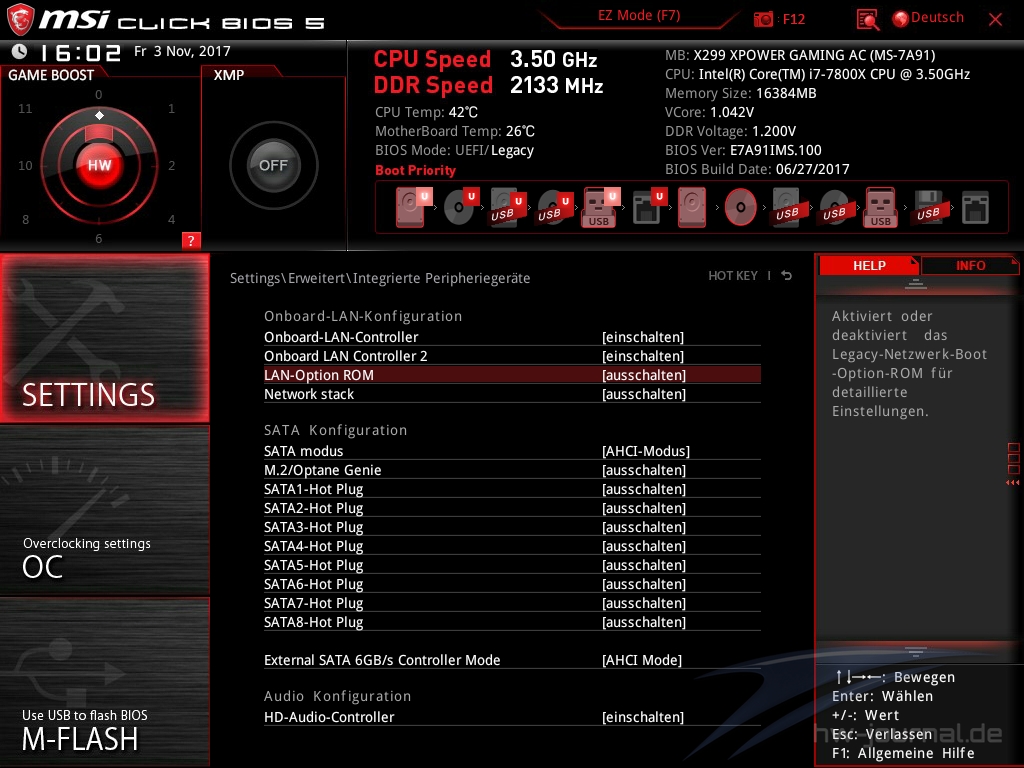Close the BIOS with the red X
The height and width of the screenshot is (768, 1024).
click(x=995, y=20)
